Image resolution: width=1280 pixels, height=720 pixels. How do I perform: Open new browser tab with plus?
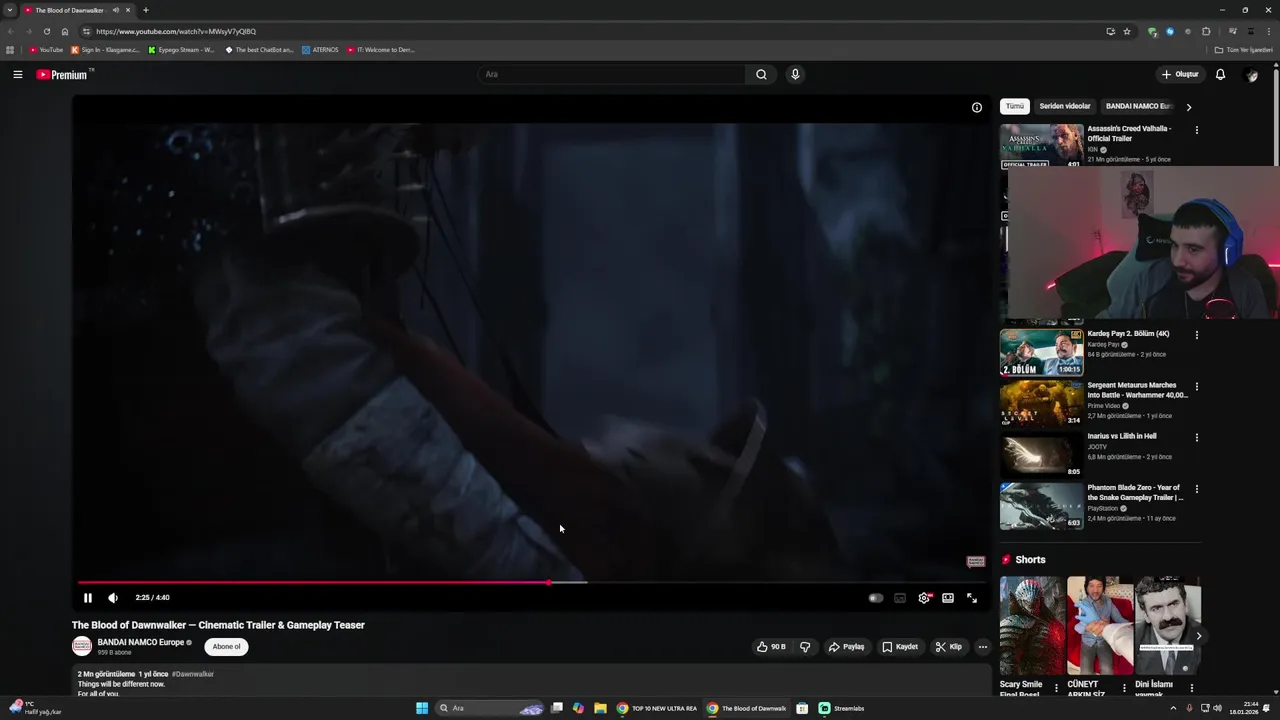pos(146,10)
